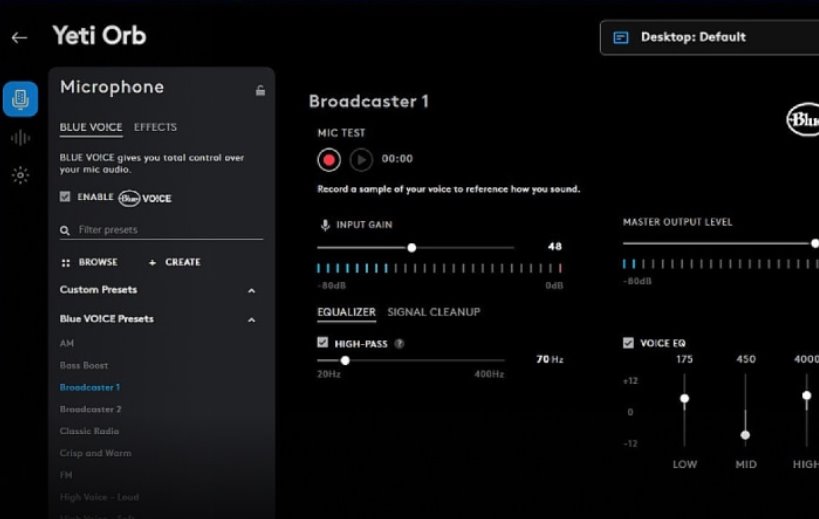Screen dimensions: 819x519
Task: Collapse the Custom Presets section
Action: click(251, 291)
